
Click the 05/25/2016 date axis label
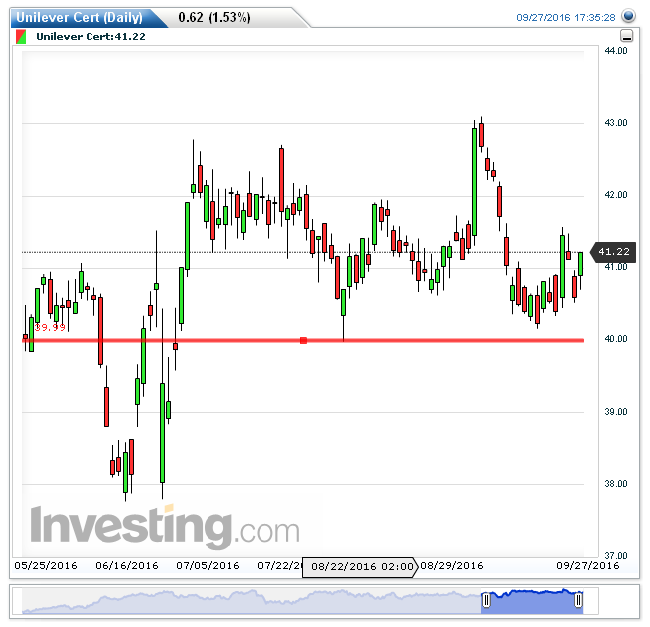pos(46,566)
